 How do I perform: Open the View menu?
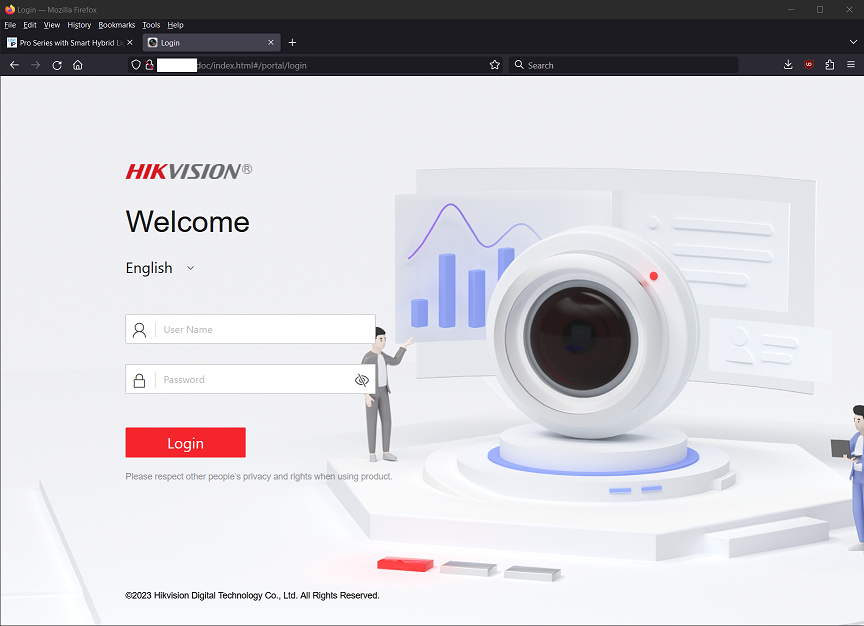pyautogui.click(x=52, y=25)
